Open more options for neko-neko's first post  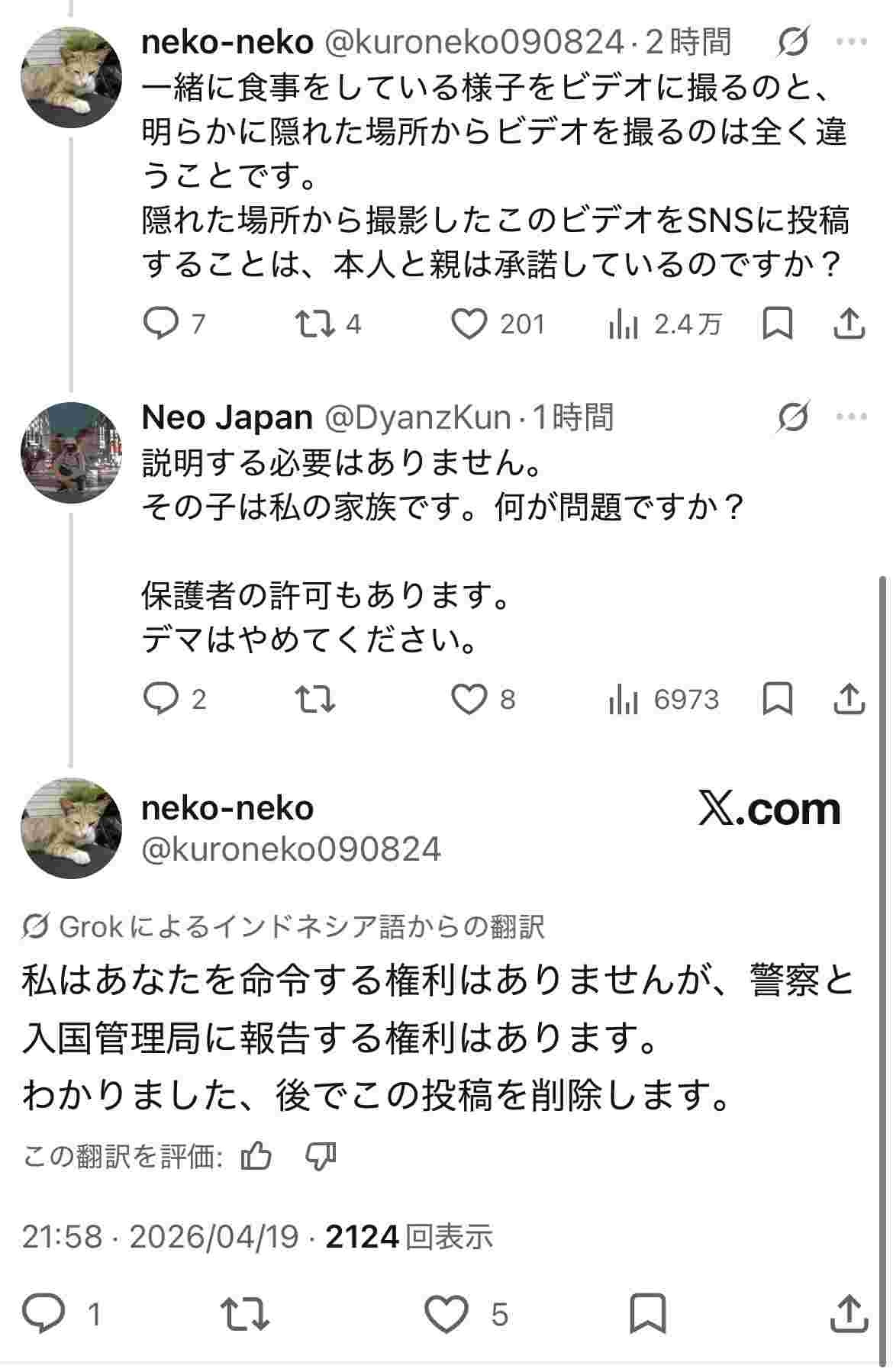point(852,42)
